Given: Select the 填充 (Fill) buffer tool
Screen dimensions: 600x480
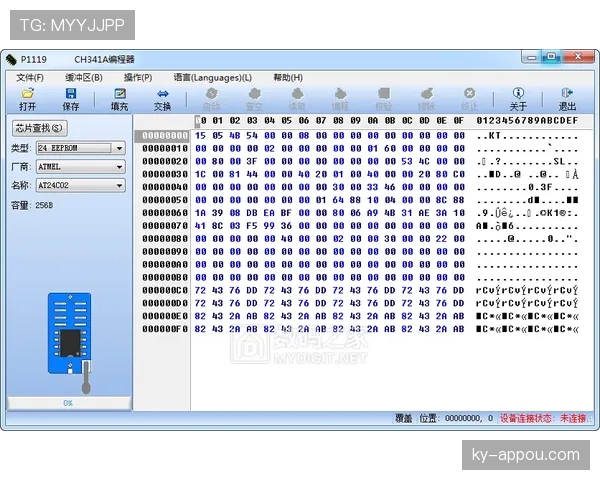Looking at the screenshot, I should [x=119, y=98].
